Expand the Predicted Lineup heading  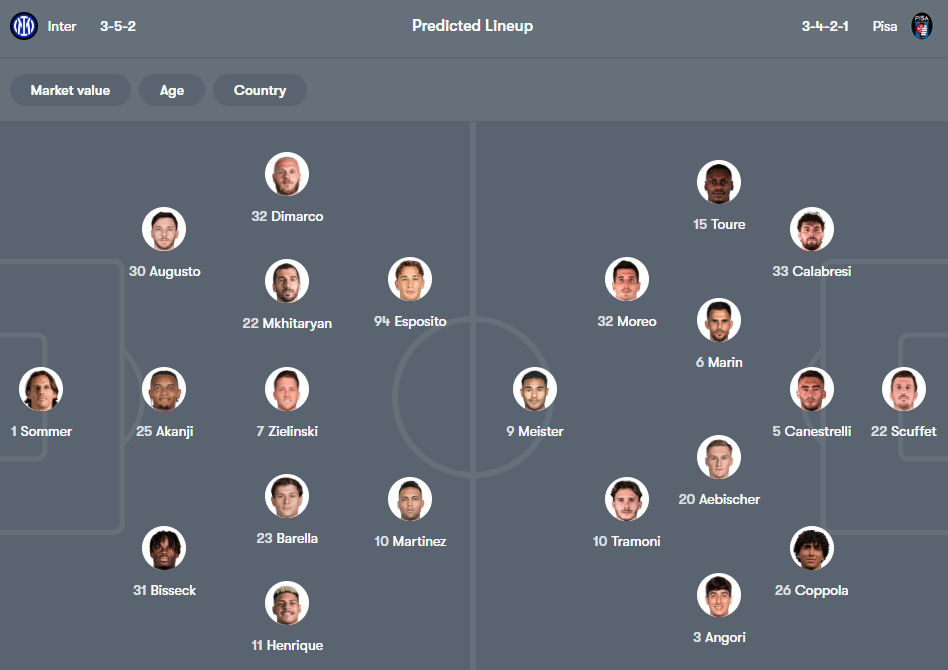[472, 26]
